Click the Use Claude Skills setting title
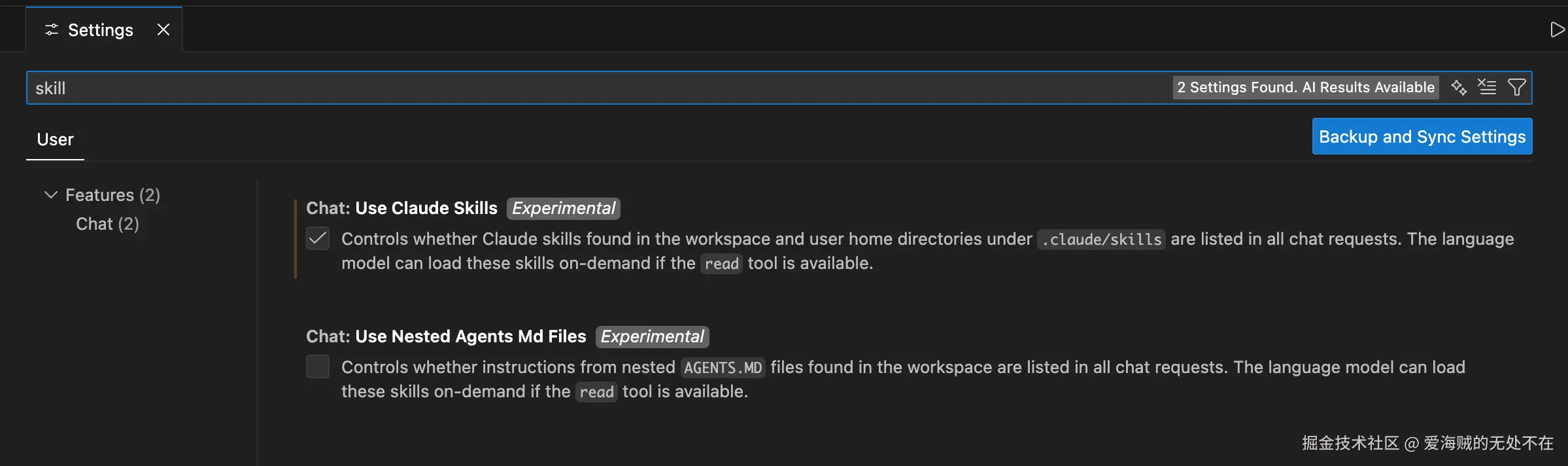The height and width of the screenshot is (466, 1568). [x=426, y=208]
